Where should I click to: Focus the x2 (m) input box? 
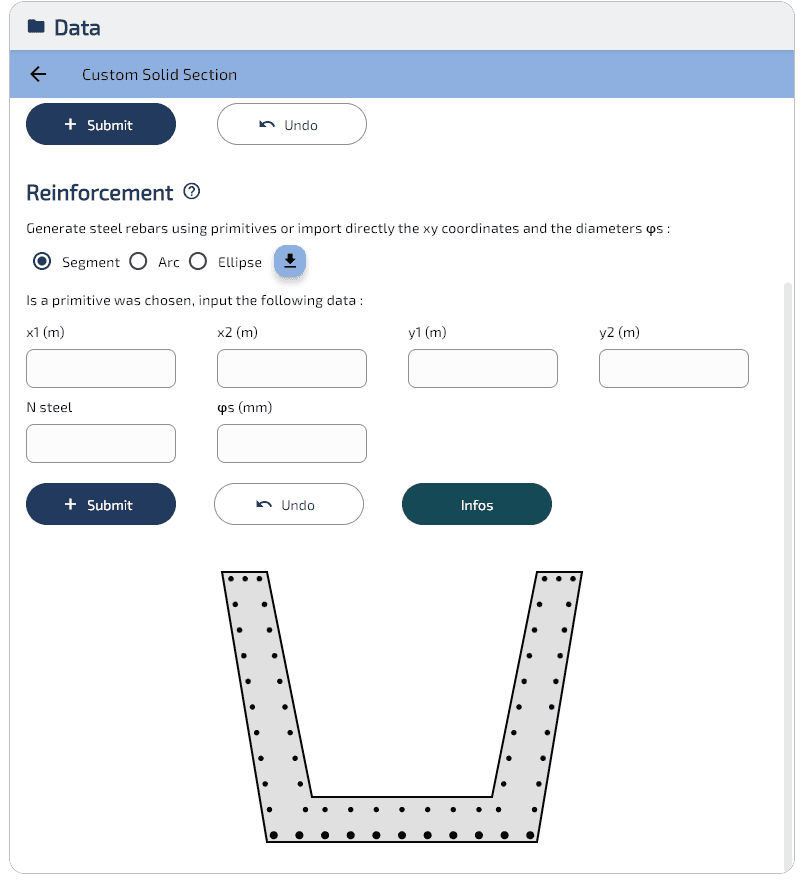pyautogui.click(x=292, y=368)
